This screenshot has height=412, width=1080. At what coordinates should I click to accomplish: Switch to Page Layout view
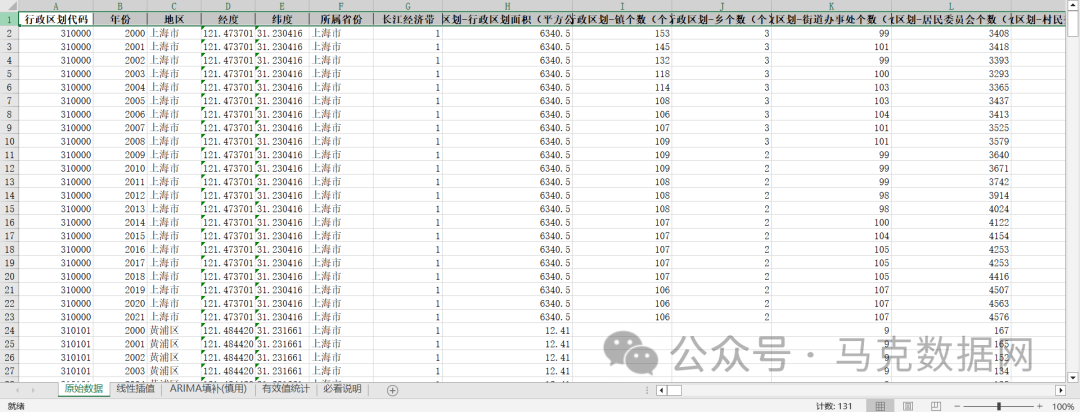[x=908, y=406]
